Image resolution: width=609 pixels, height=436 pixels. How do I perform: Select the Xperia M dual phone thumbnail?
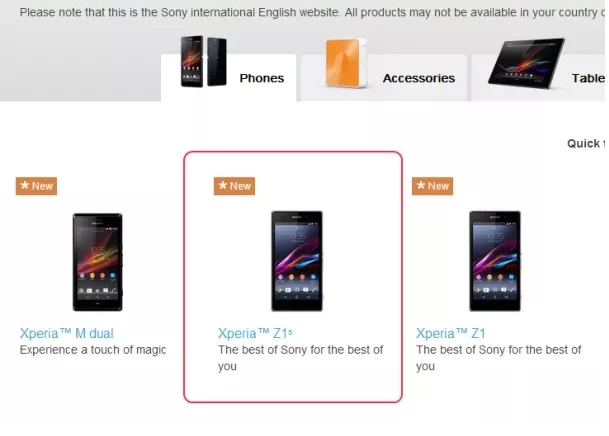(97, 262)
